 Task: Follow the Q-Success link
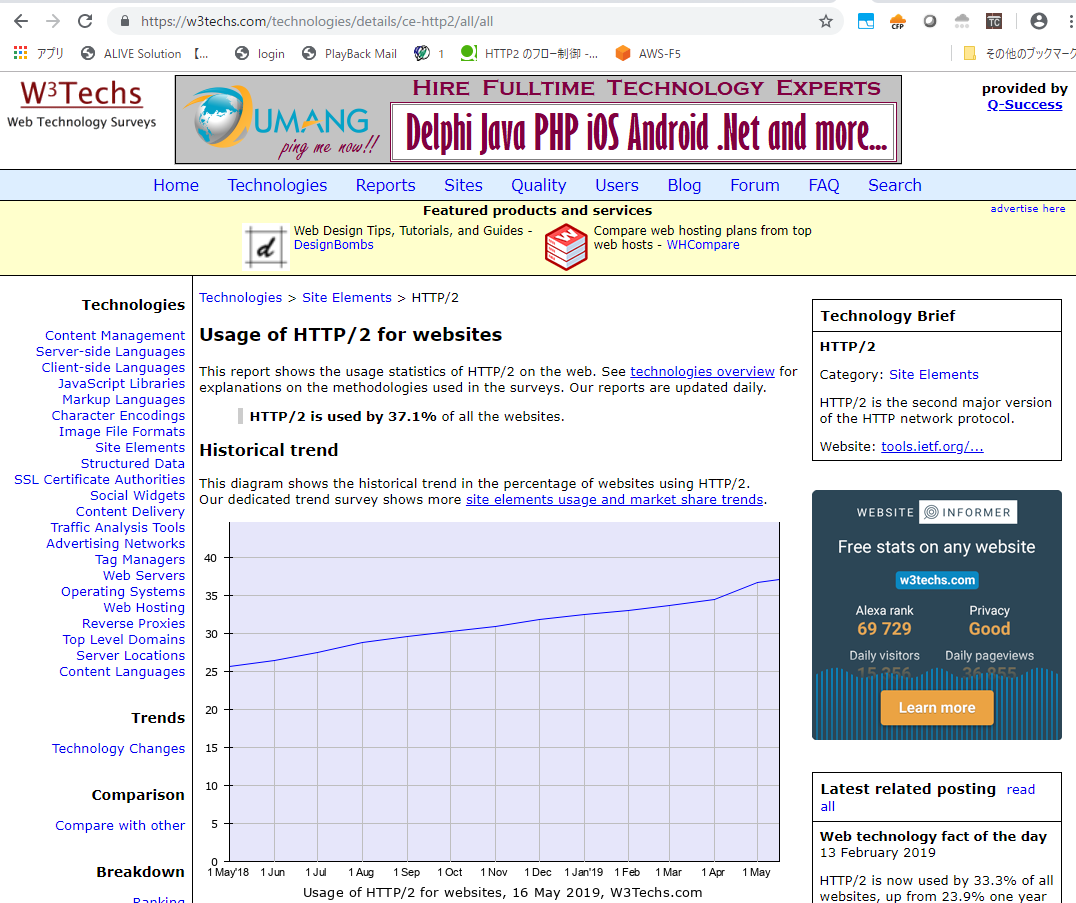pyautogui.click(x=1025, y=105)
